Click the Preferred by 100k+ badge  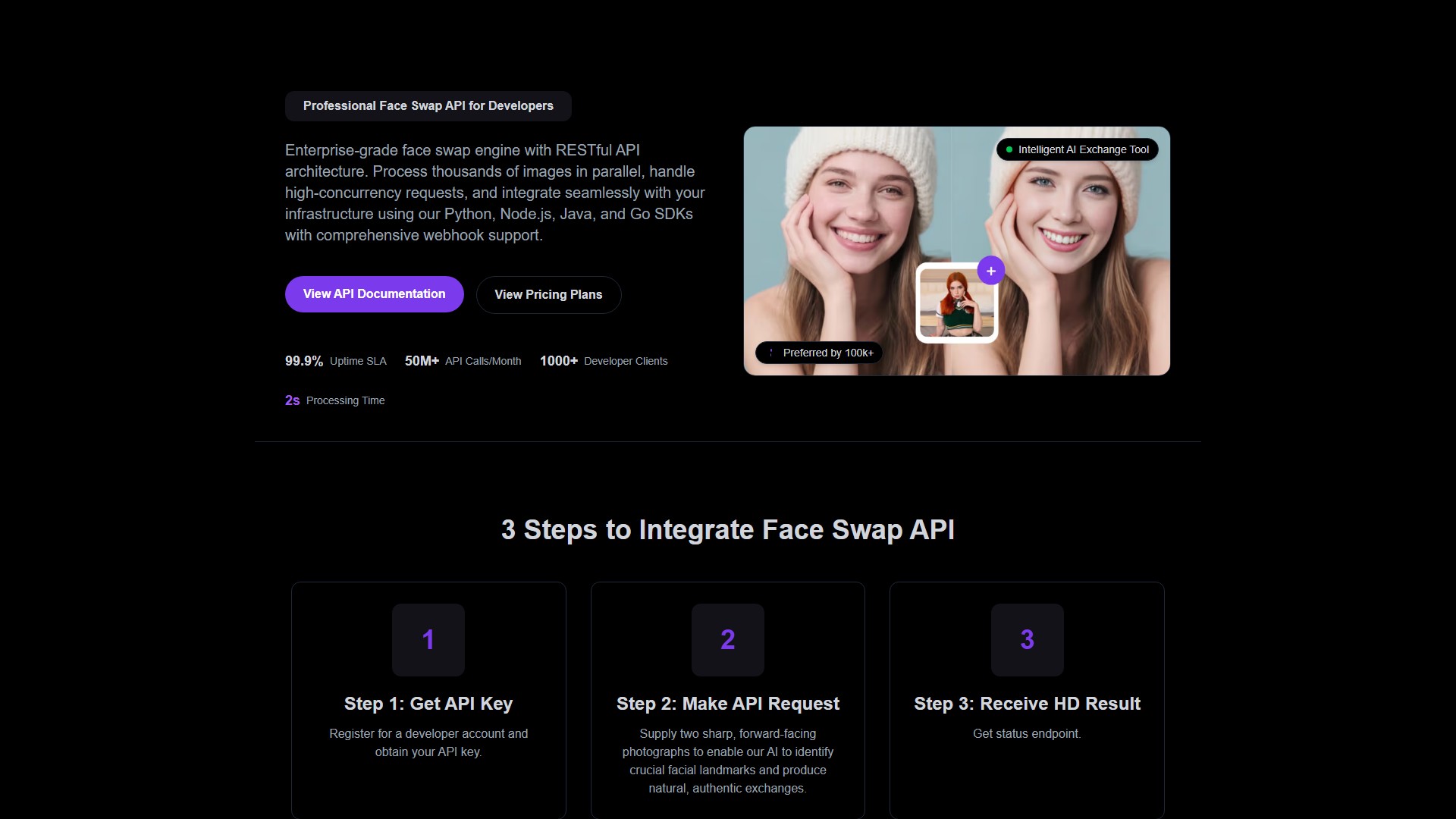819,353
